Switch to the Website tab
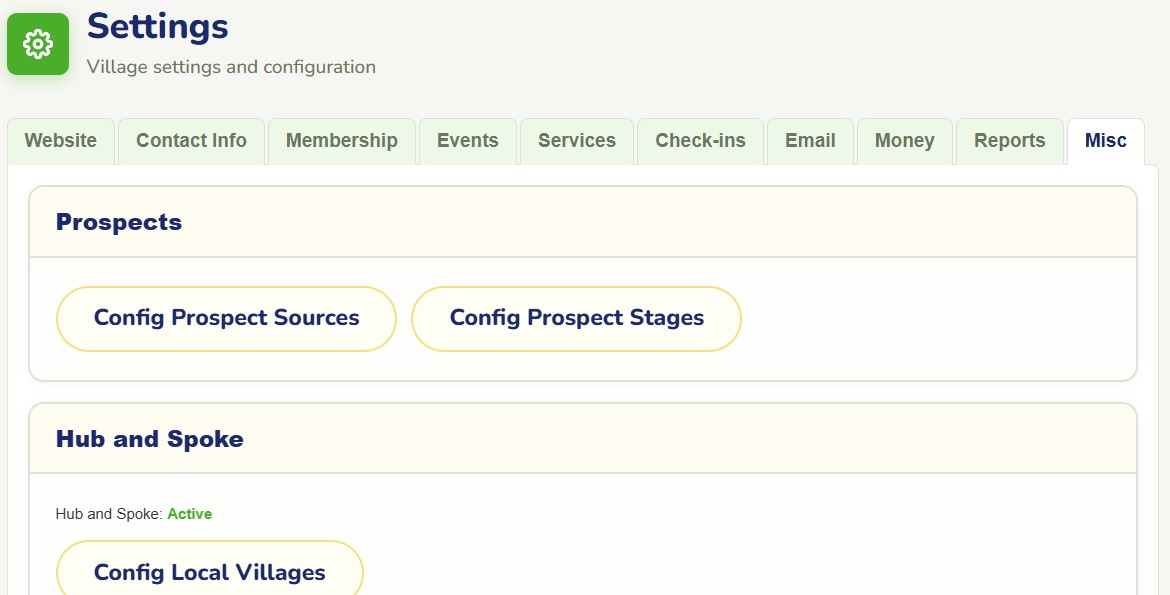Image resolution: width=1170 pixels, height=595 pixels. pyautogui.click(x=60, y=141)
